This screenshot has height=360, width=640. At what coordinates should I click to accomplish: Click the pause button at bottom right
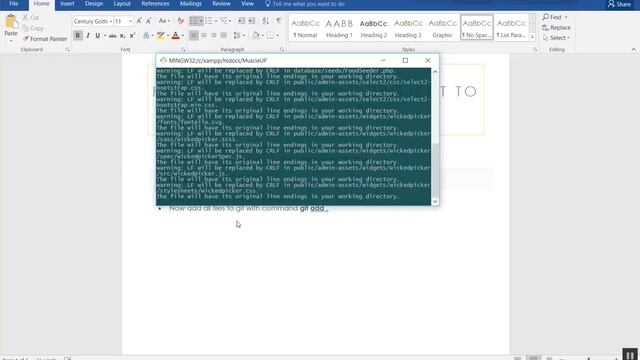pyautogui.click(x=630, y=355)
